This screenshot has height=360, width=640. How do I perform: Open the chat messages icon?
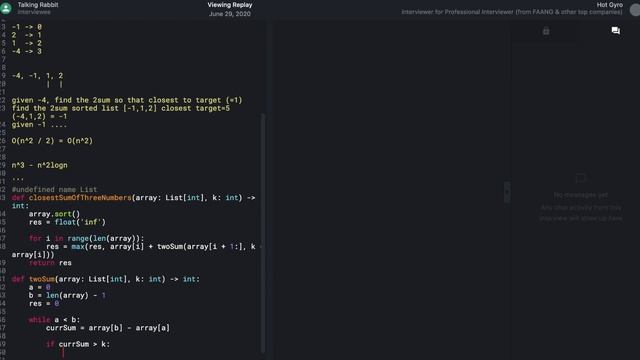tap(616, 31)
